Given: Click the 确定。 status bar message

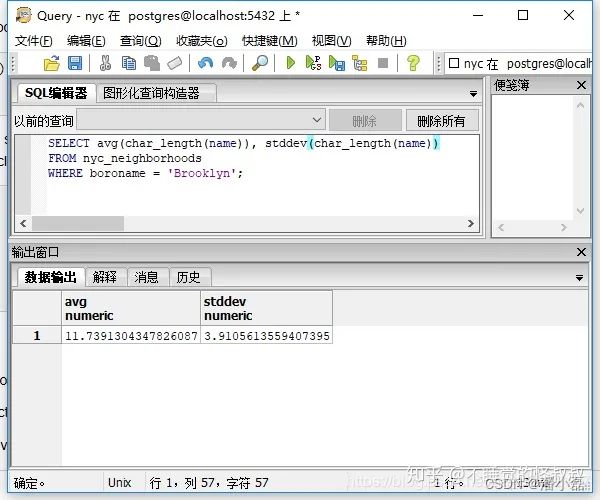Looking at the screenshot, I should (29, 483).
